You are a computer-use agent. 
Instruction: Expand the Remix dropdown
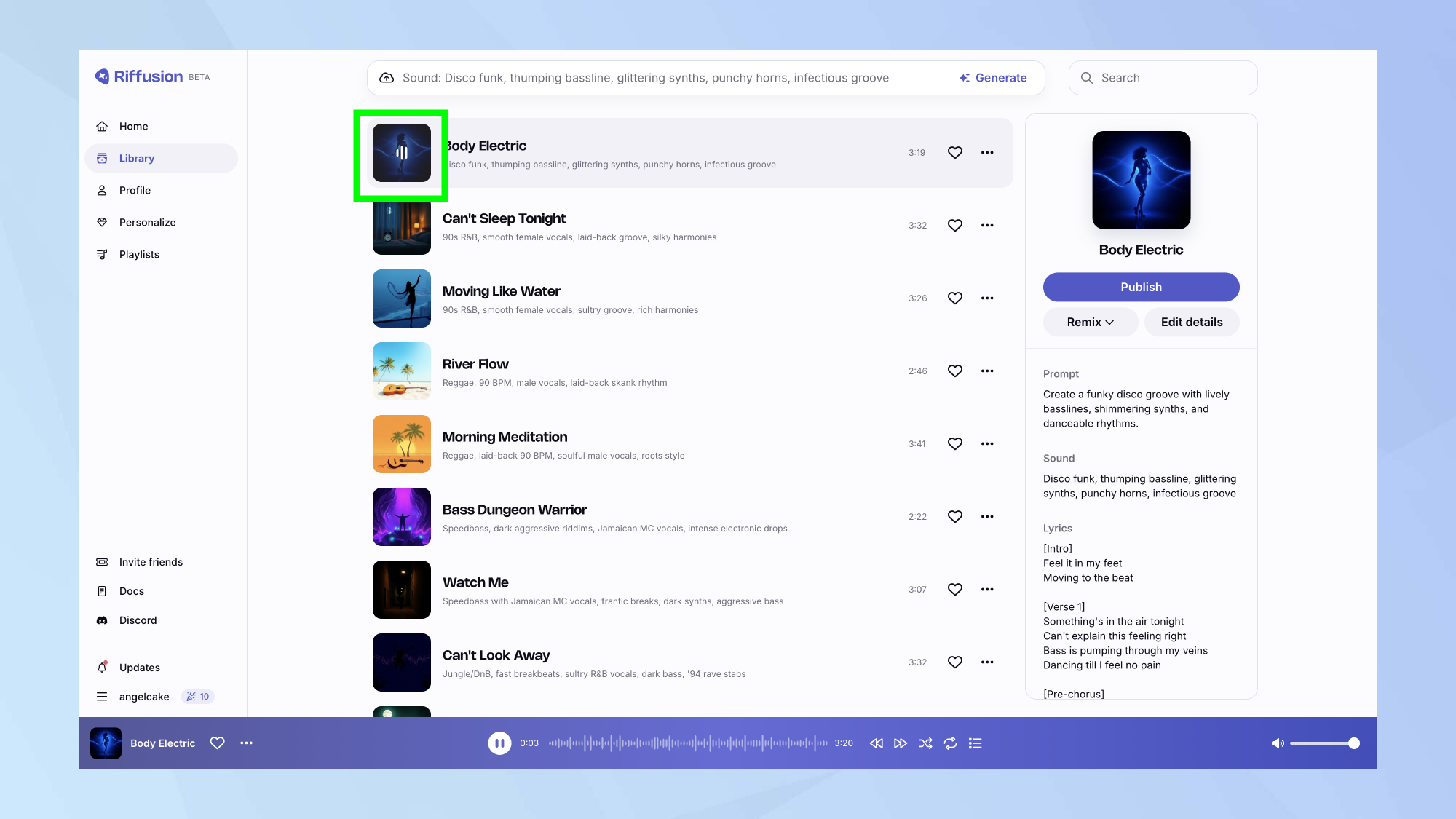[x=1090, y=323]
